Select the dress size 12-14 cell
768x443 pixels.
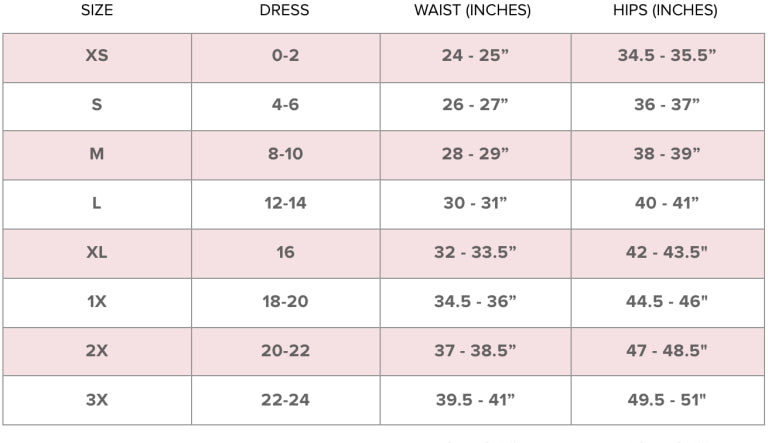(x=286, y=203)
